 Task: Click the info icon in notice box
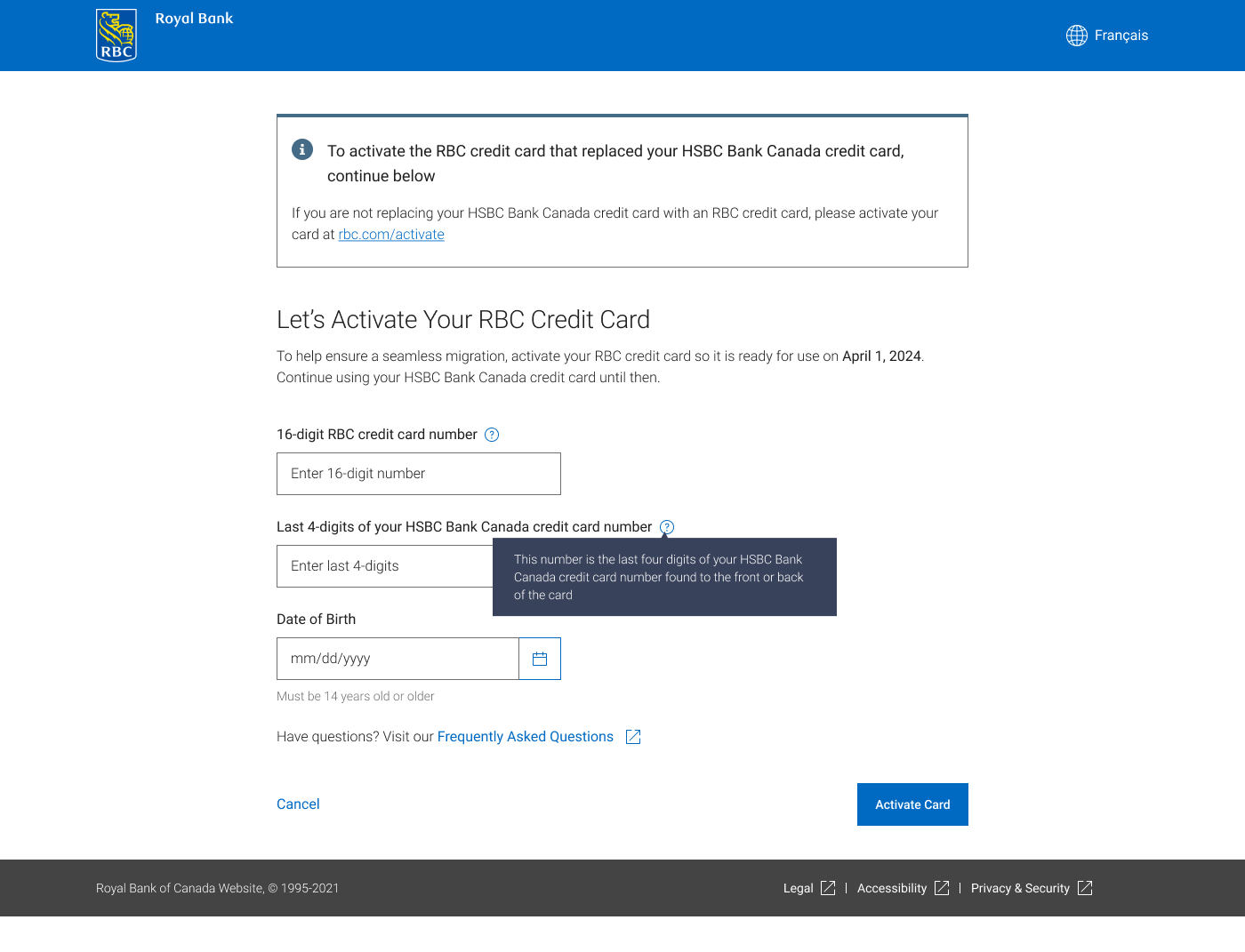coord(302,149)
